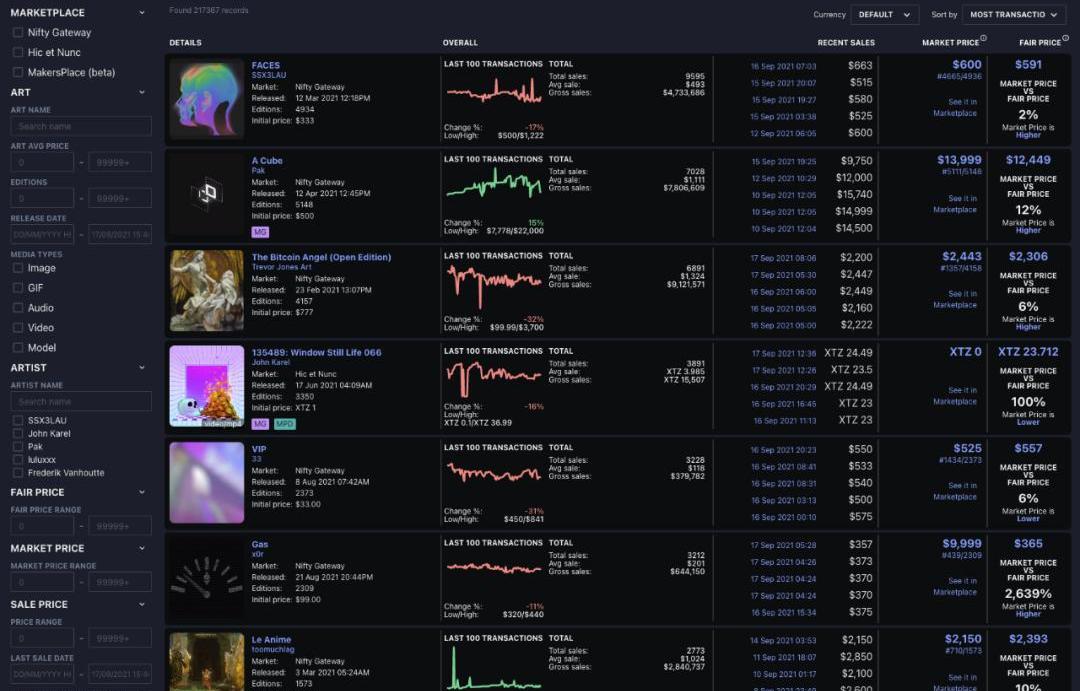Viewport: 1080px width, 691px height.
Task: Click the Art Avg Price minimum field
Action: [42, 163]
